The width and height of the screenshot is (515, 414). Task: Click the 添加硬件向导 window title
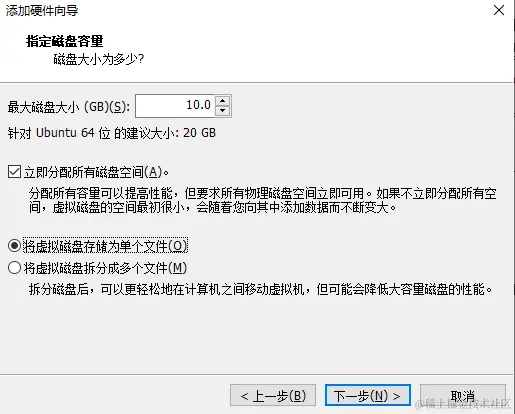pos(42,11)
